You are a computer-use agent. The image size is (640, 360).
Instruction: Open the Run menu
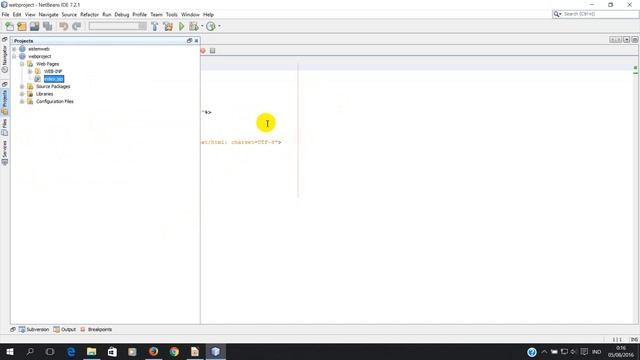[x=107, y=15]
